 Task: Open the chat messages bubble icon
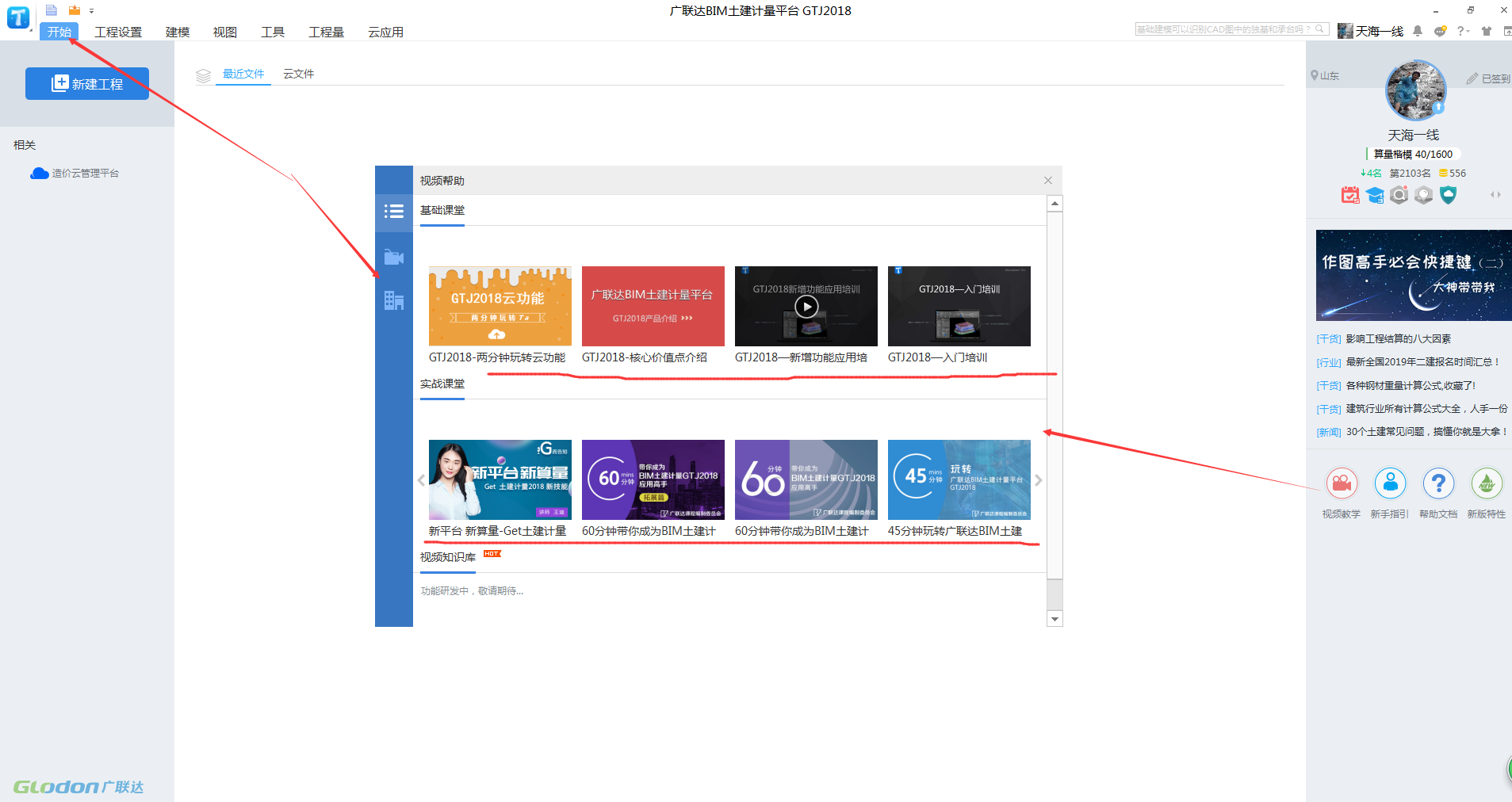pos(1441,31)
